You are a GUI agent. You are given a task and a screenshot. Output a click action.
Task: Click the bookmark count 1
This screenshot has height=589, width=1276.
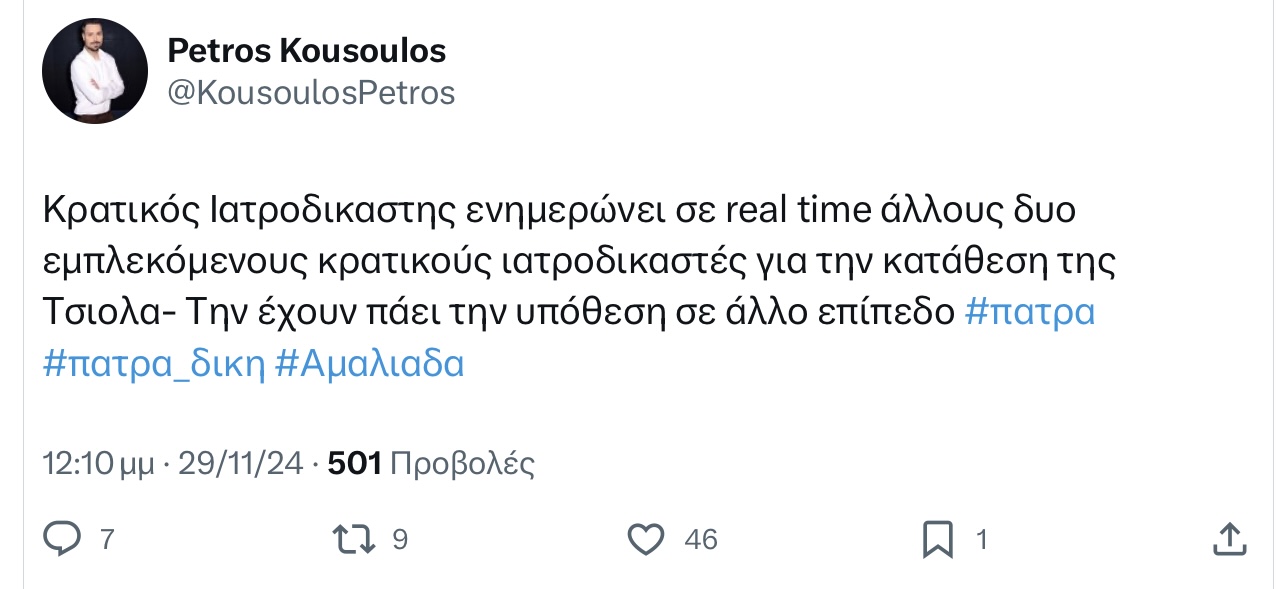[981, 540]
